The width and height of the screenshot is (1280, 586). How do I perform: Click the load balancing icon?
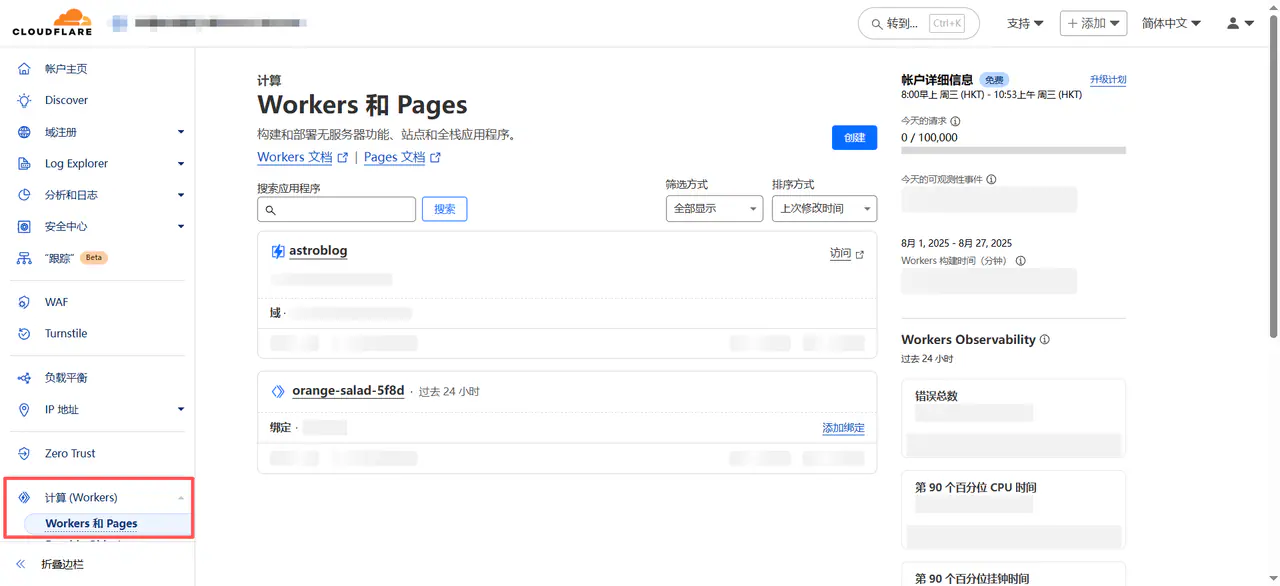click(x=24, y=378)
